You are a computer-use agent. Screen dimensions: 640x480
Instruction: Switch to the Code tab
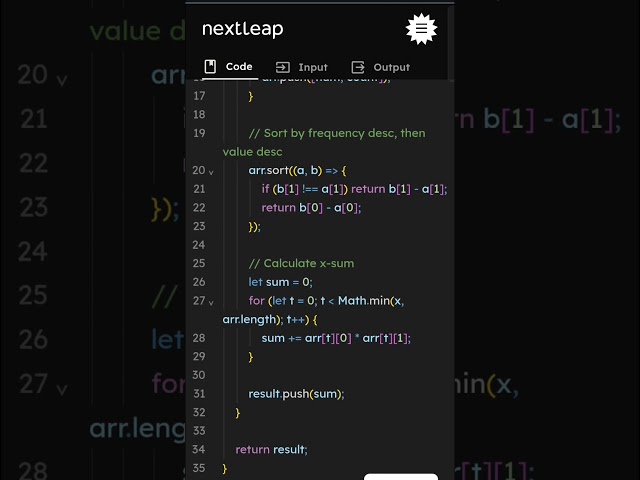[229, 67]
